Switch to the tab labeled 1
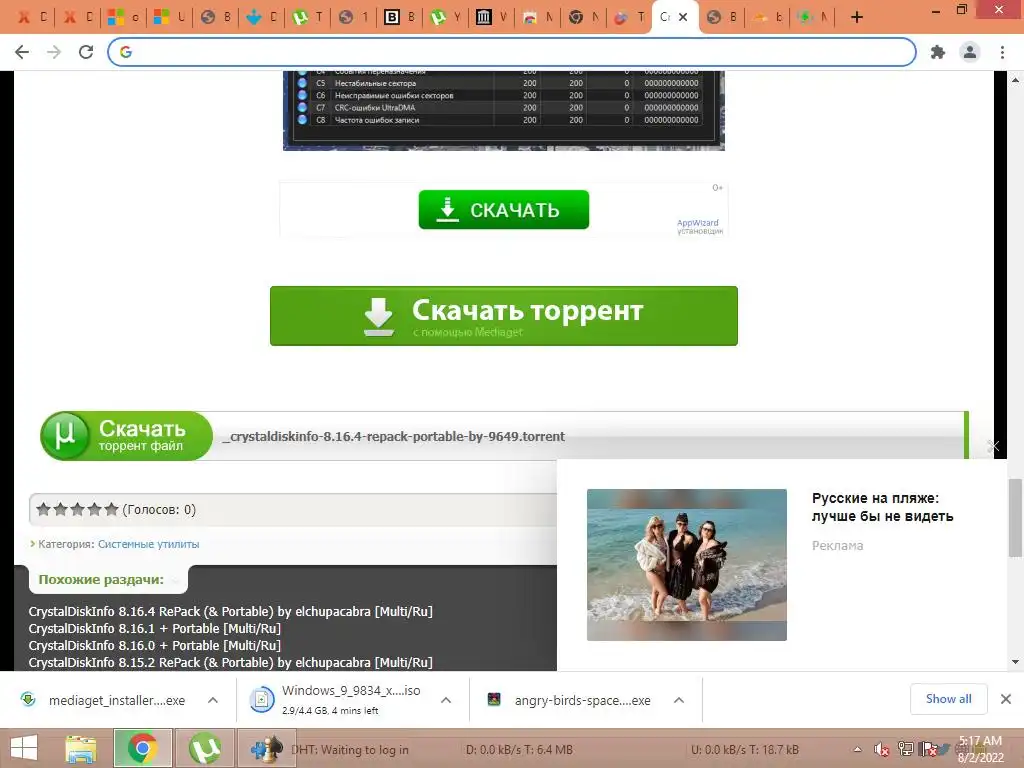 353,18
